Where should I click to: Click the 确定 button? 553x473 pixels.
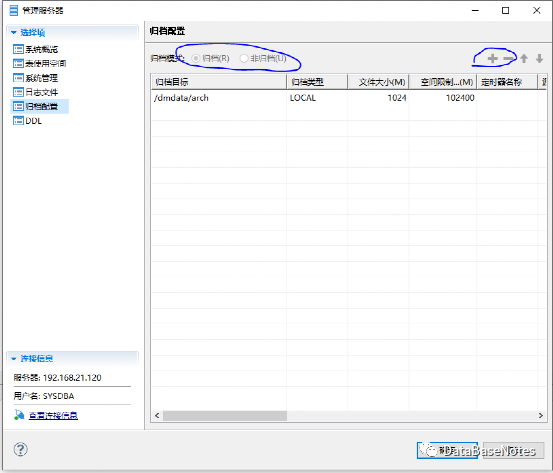[447, 450]
